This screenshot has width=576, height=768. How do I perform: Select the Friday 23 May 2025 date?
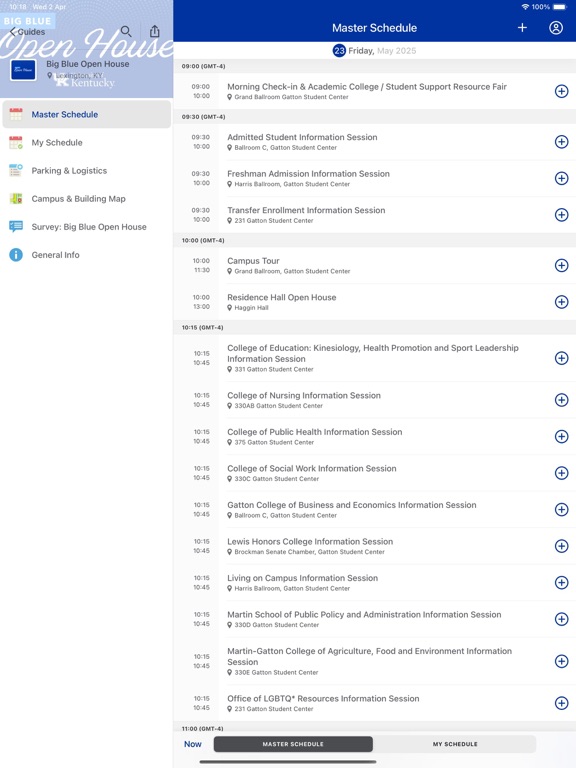[374, 50]
